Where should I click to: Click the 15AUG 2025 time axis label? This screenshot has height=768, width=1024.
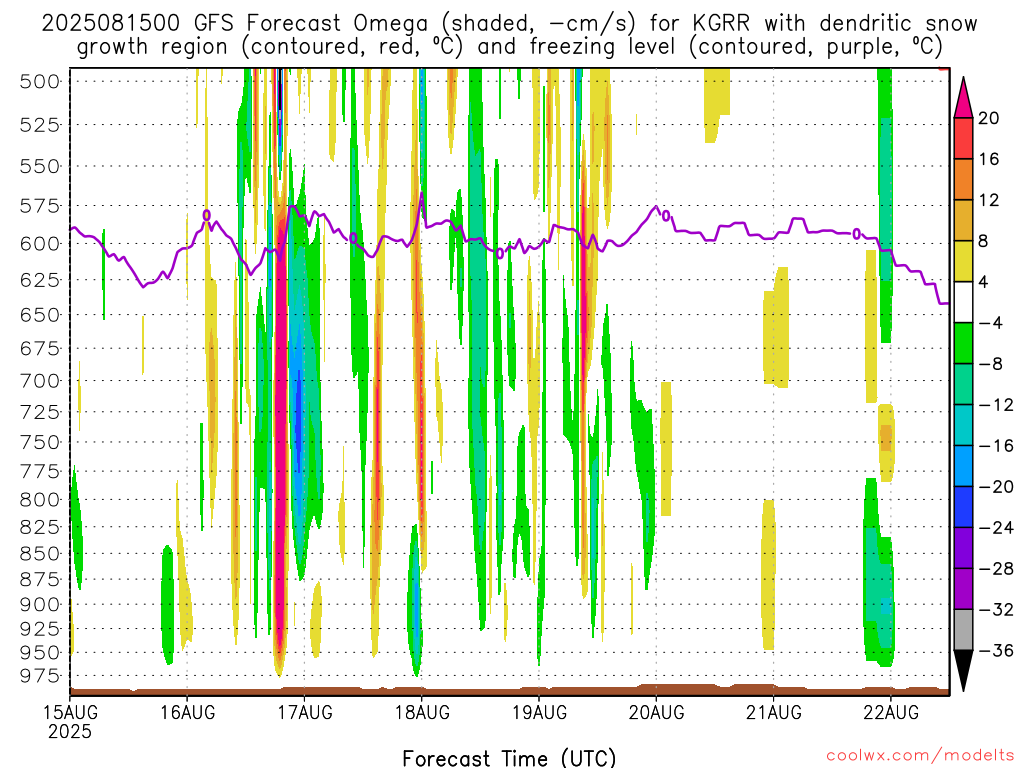pyautogui.click(x=71, y=722)
